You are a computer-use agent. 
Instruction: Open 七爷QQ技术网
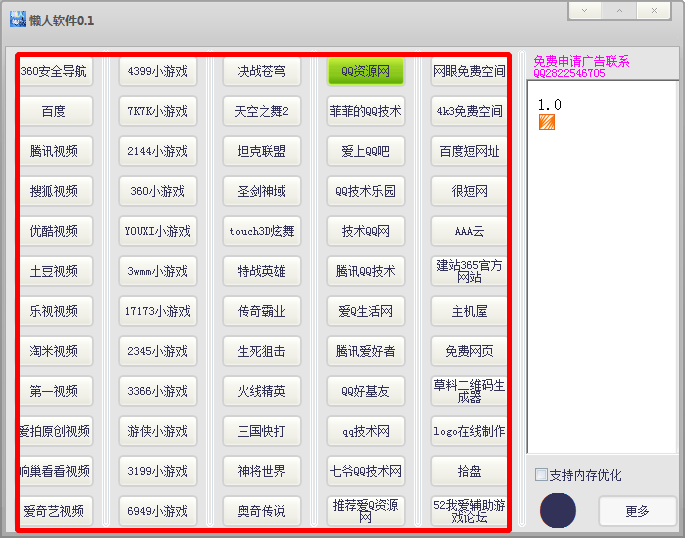pyautogui.click(x=366, y=471)
